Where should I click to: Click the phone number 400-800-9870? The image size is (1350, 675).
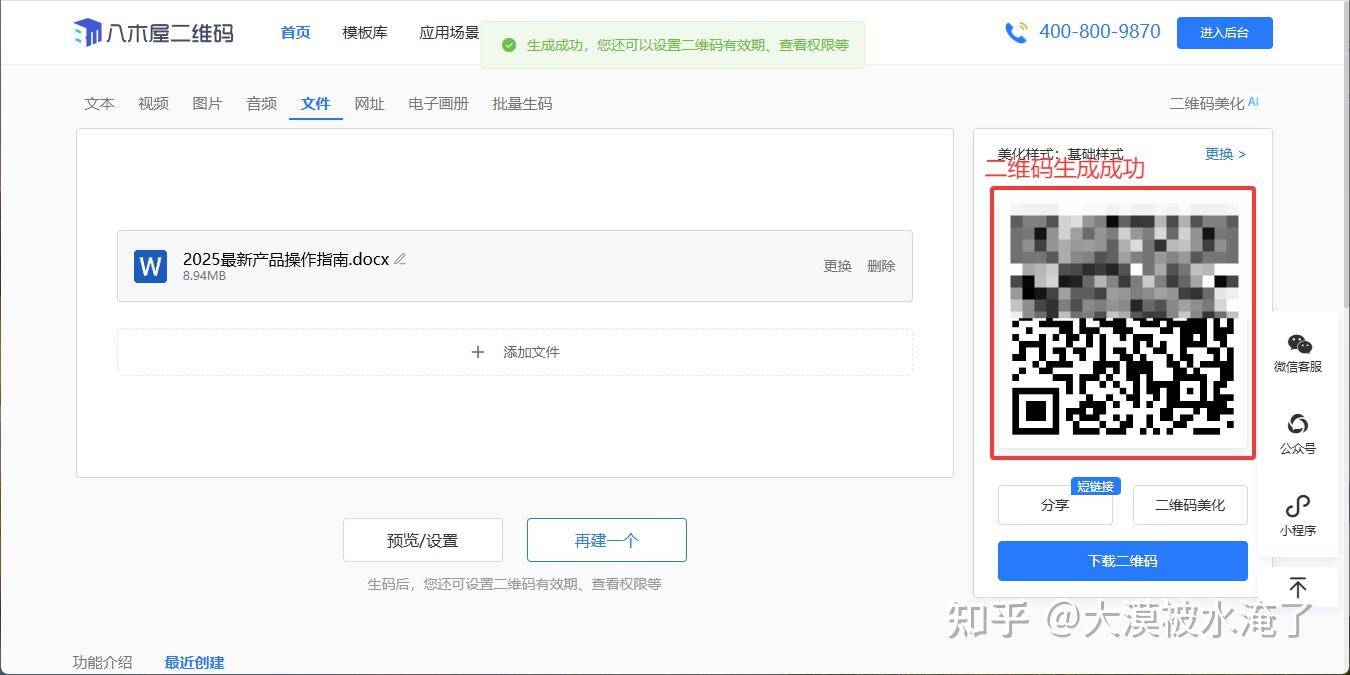point(1100,32)
